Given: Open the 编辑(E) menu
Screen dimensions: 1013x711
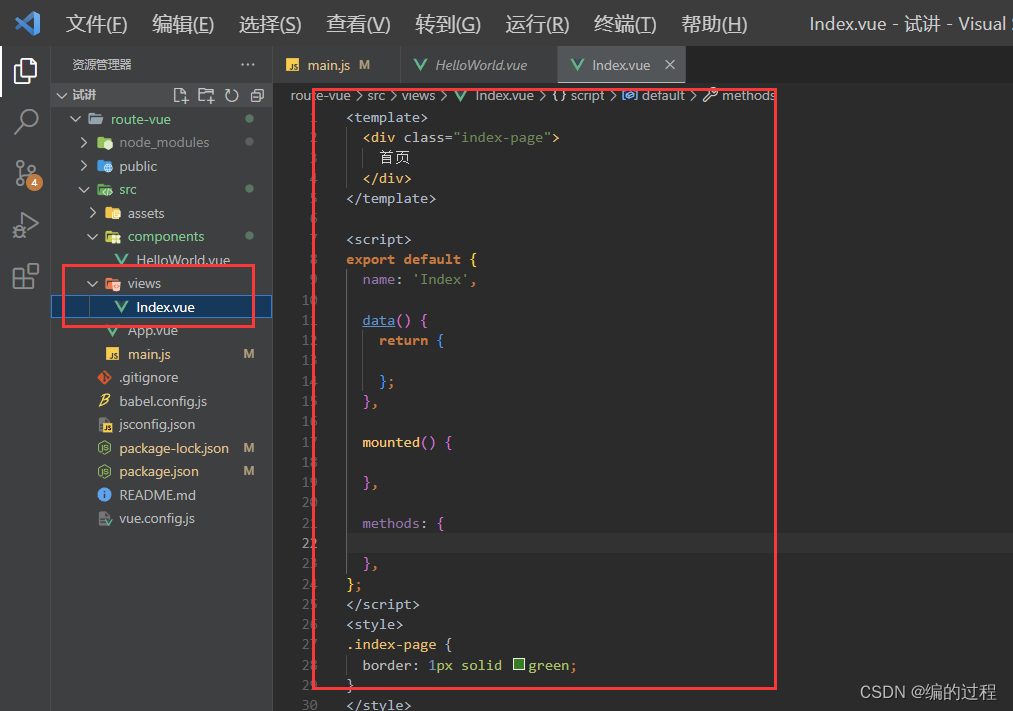Looking at the screenshot, I should click(183, 25).
